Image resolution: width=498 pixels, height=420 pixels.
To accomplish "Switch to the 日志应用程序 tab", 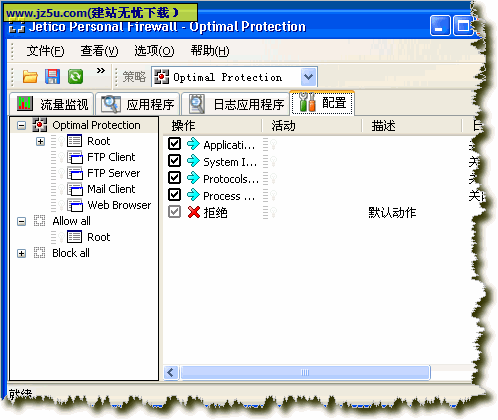I will (235, 104).
